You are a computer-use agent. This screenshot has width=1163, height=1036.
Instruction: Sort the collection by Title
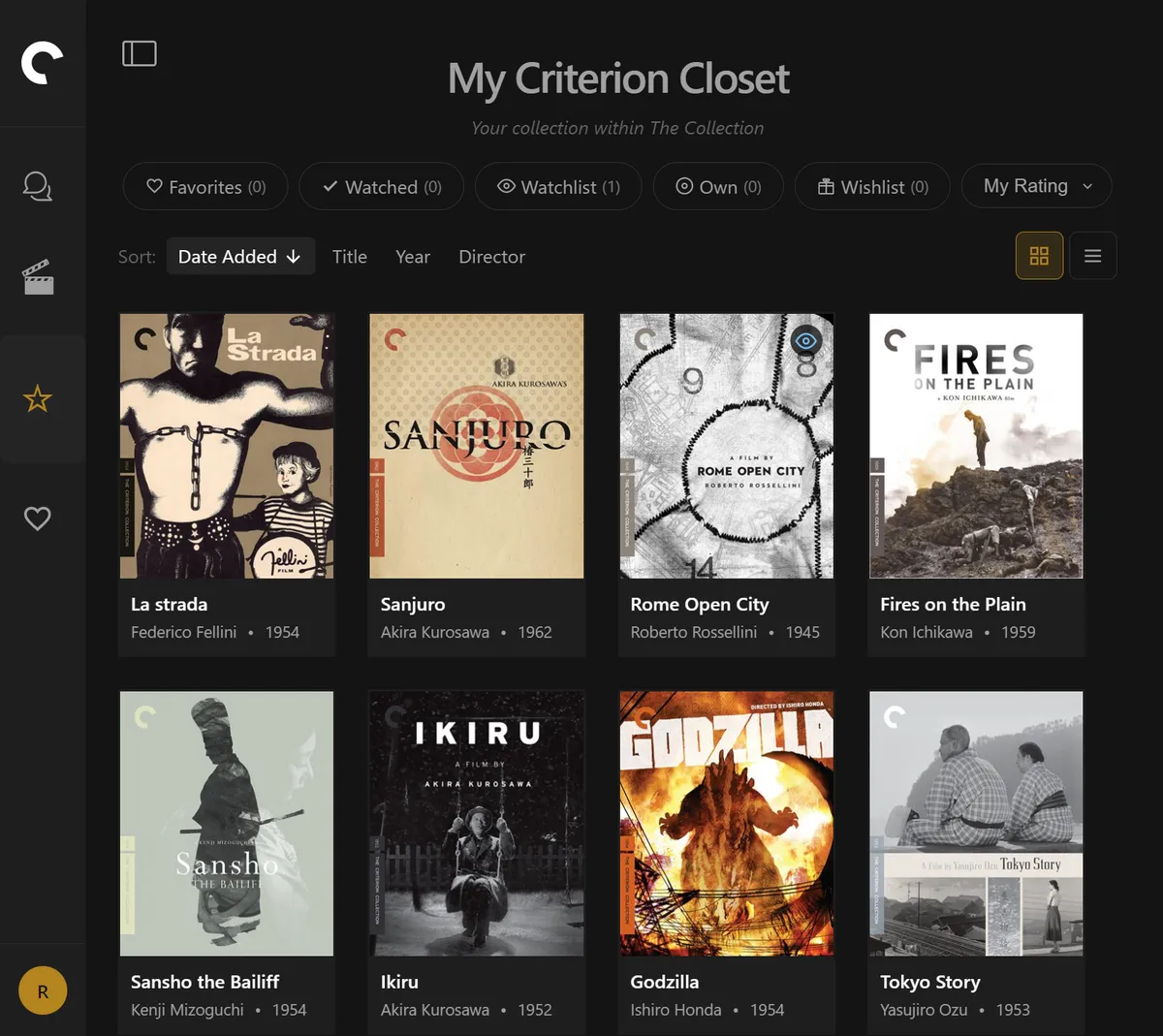click(349, 256)
